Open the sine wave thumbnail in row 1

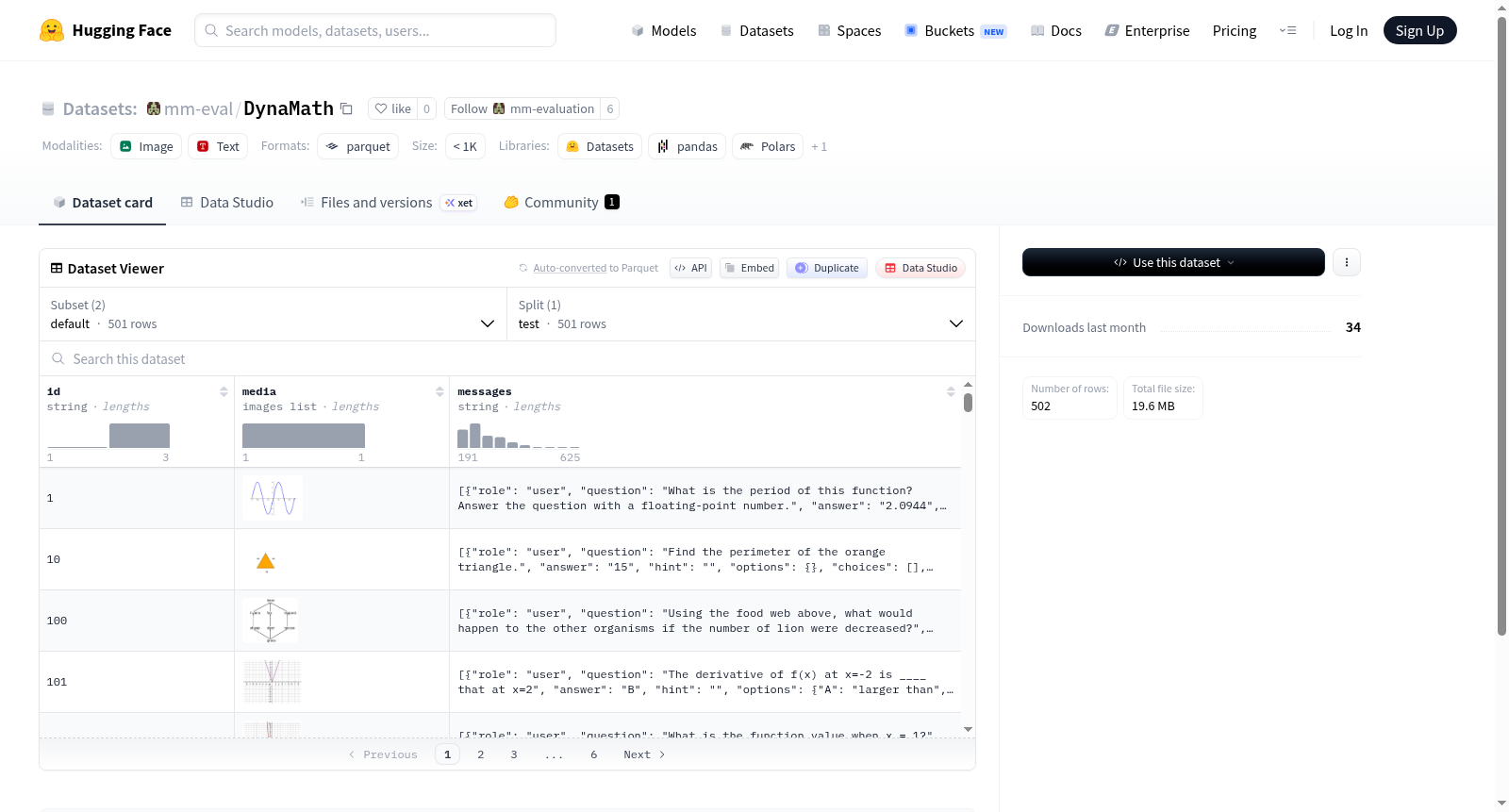point(273,498)
